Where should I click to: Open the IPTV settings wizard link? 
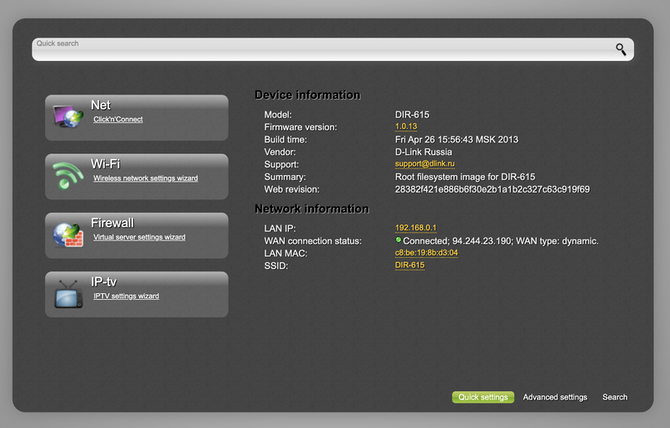coord(126,296)
